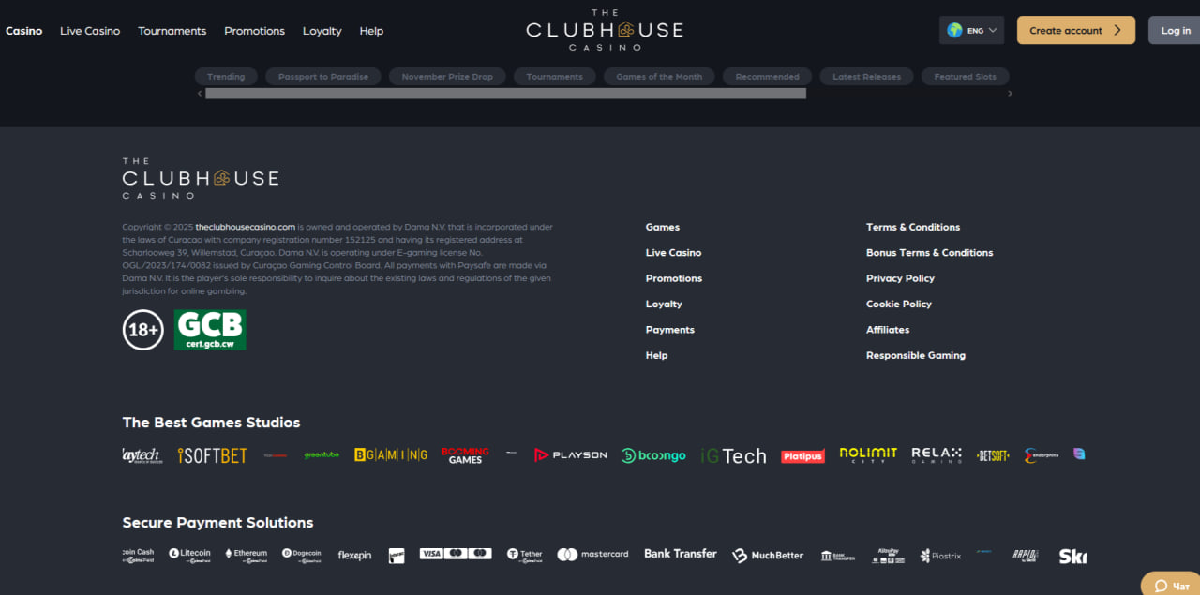This screenshot has height=595, width=1200.
Task: Expand the Recommended games filter
Action: coord(766,76)
